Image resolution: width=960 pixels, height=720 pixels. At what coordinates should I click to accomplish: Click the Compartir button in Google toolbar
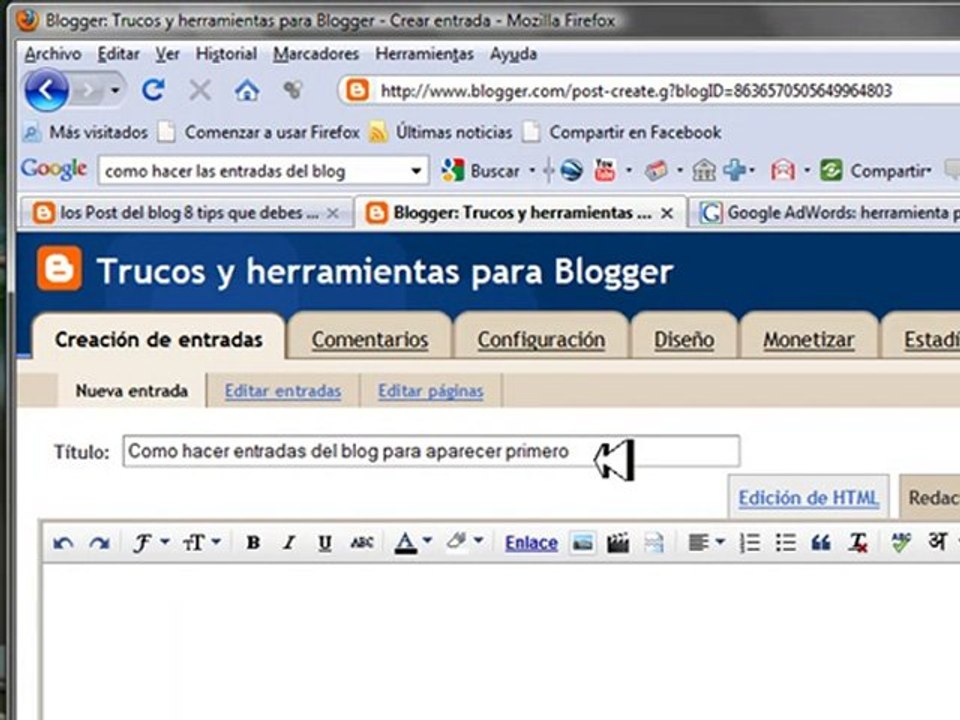click(x=876, y=170)
